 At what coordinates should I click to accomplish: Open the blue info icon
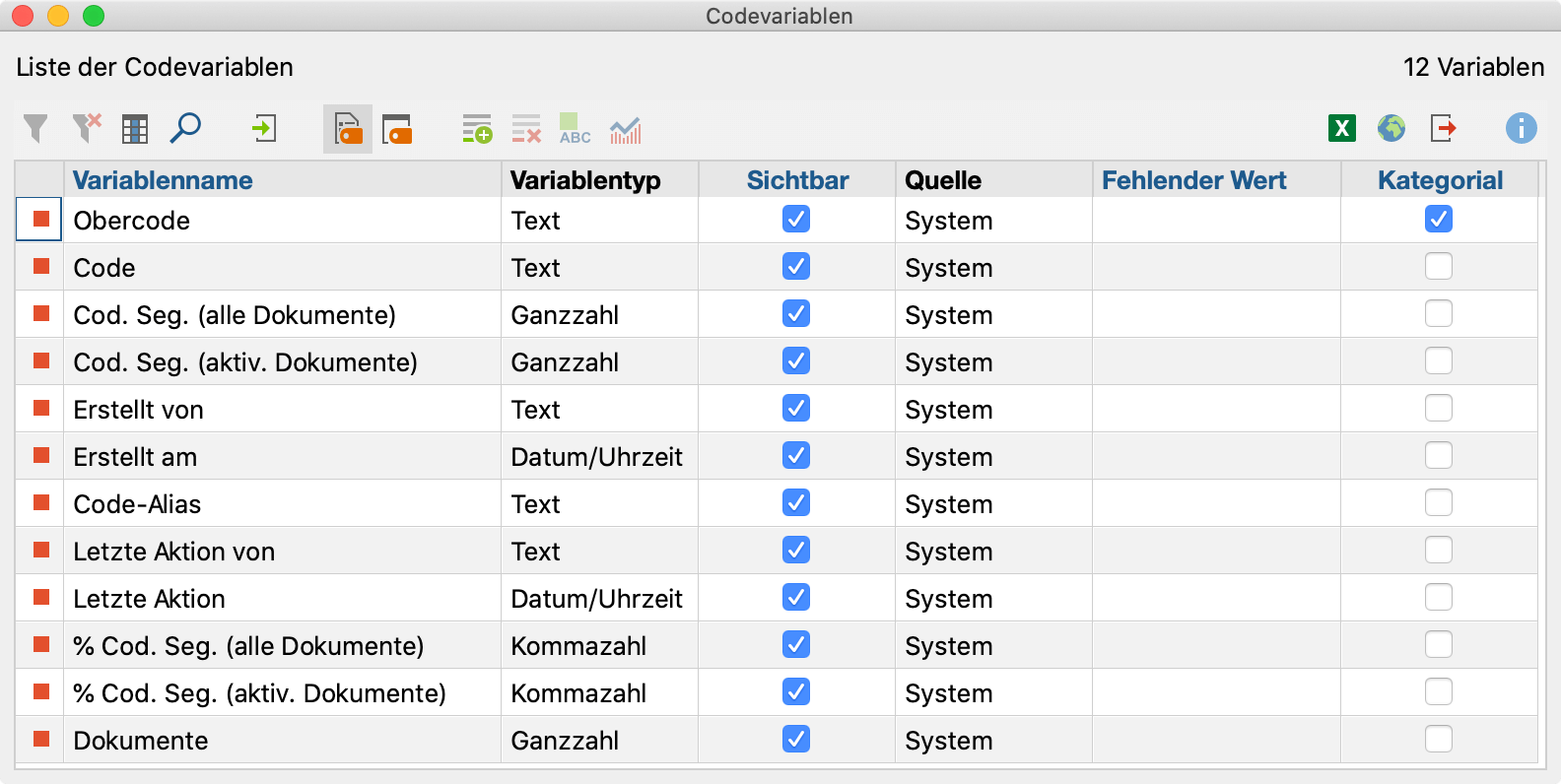(x=1521, y=128)
